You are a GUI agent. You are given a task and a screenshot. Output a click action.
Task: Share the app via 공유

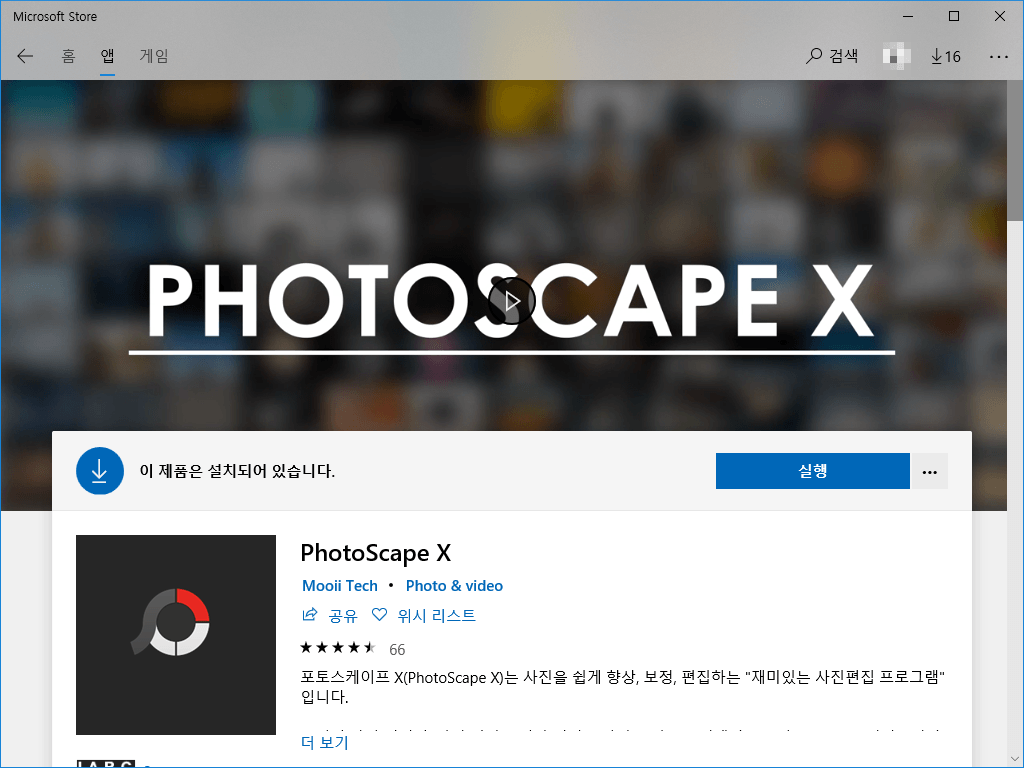coord(330,615)
